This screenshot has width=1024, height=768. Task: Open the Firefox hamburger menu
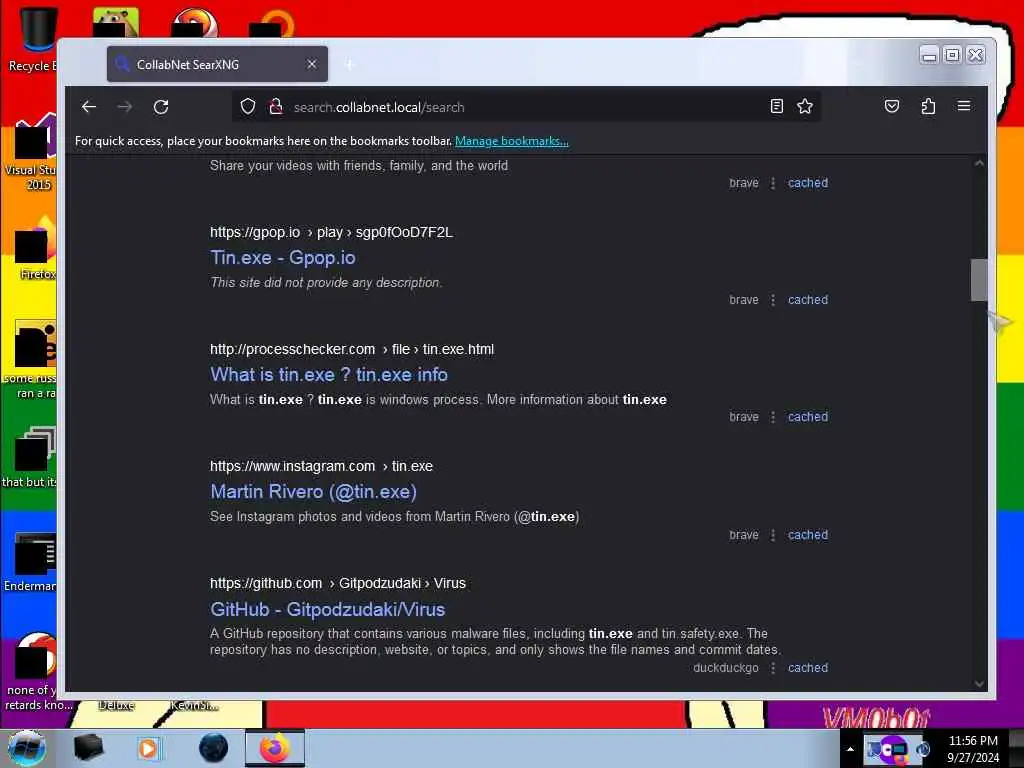964,106
